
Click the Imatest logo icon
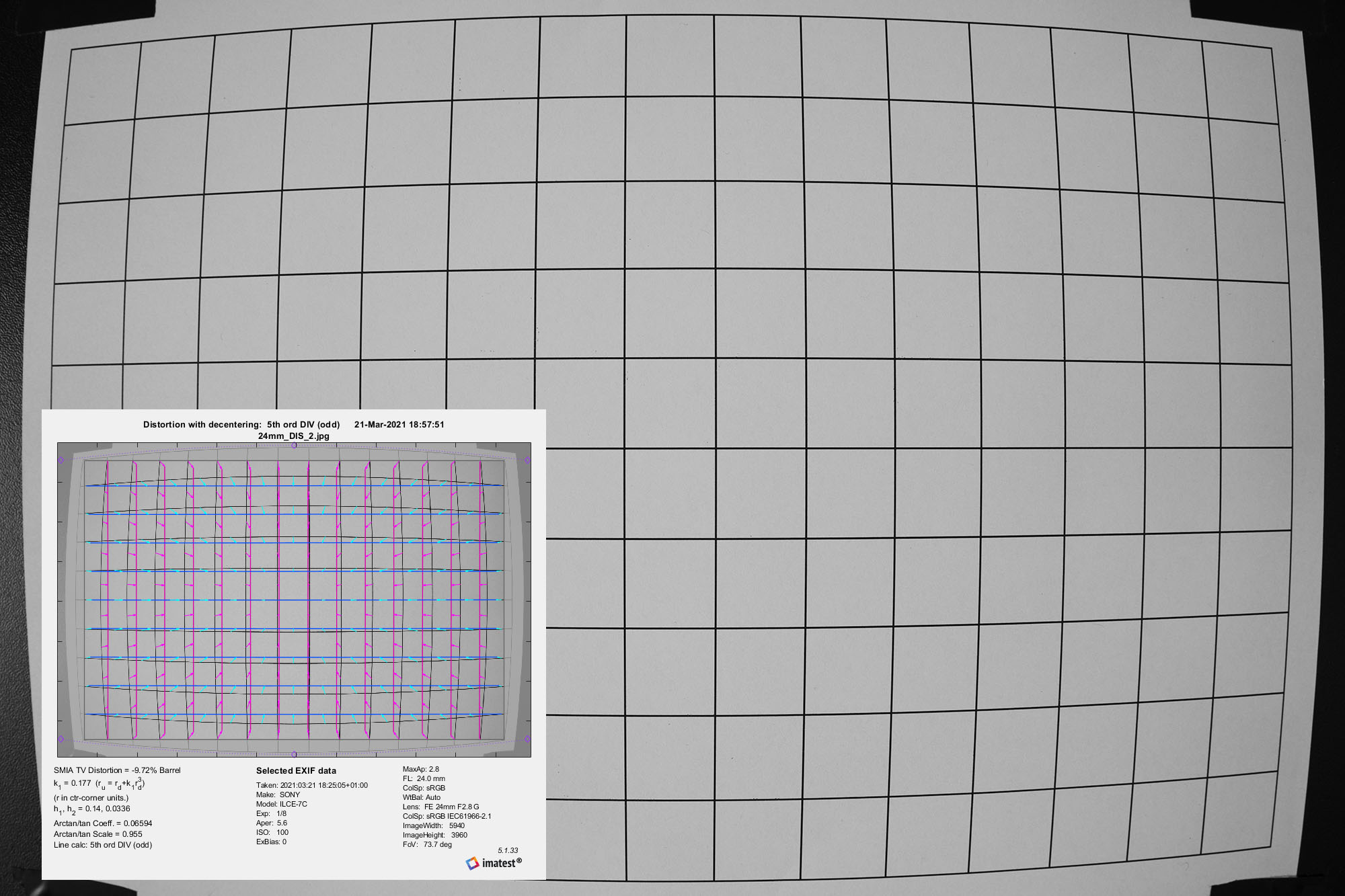point(473,863)
